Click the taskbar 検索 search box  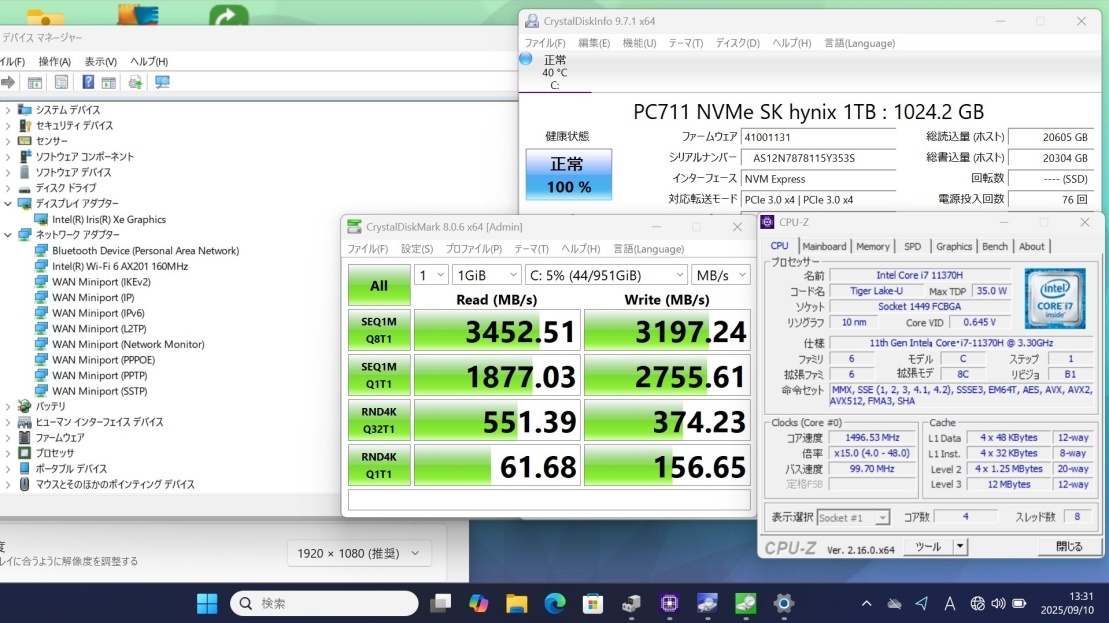324,603
